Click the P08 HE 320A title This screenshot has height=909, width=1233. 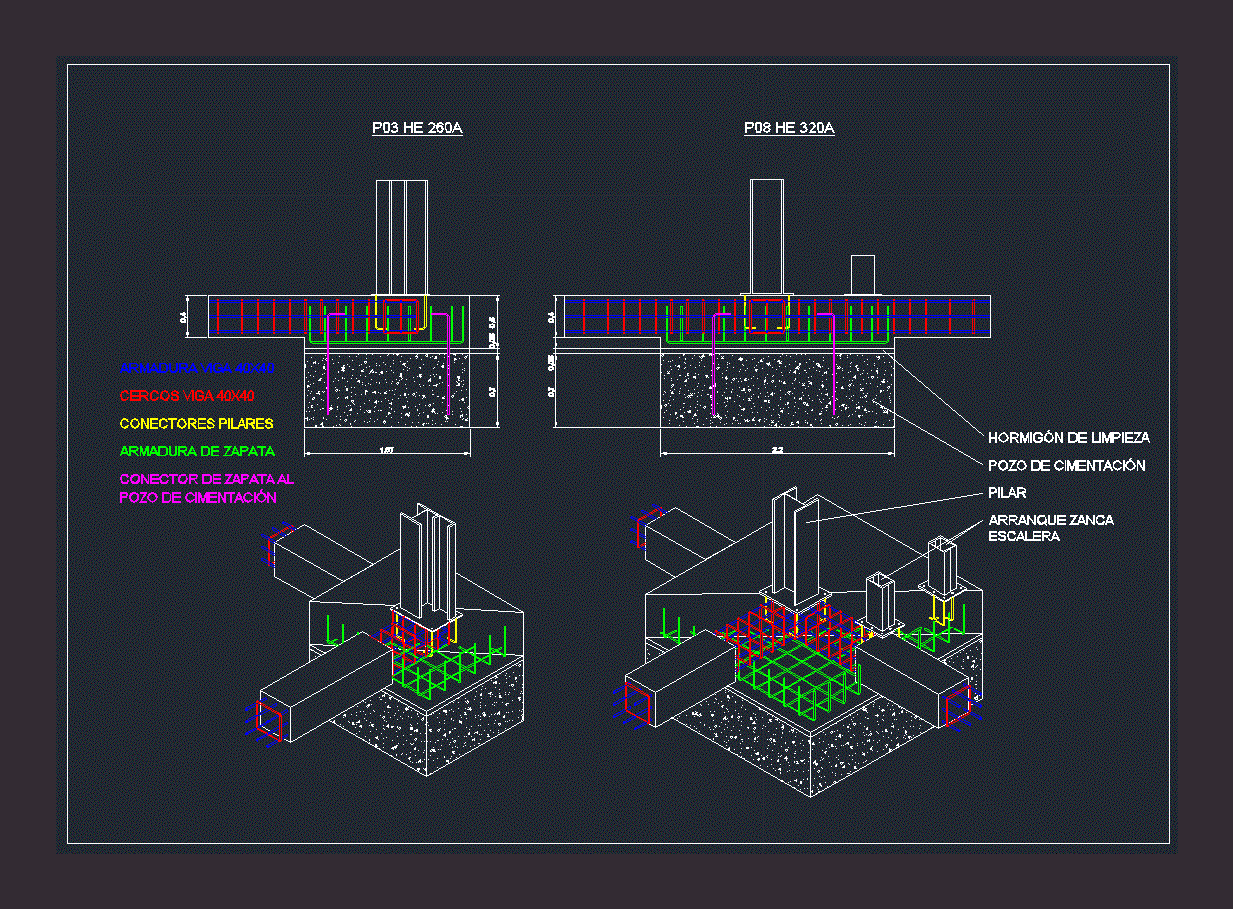[789, 128]
